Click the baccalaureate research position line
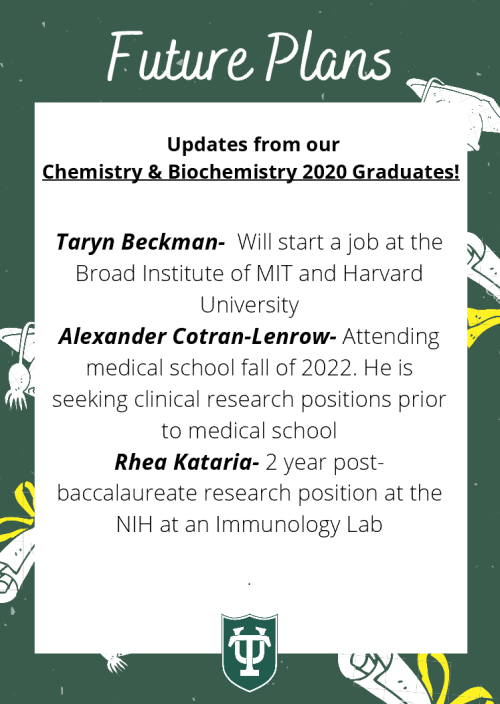 pyautogui.click(x=249, y=493)
